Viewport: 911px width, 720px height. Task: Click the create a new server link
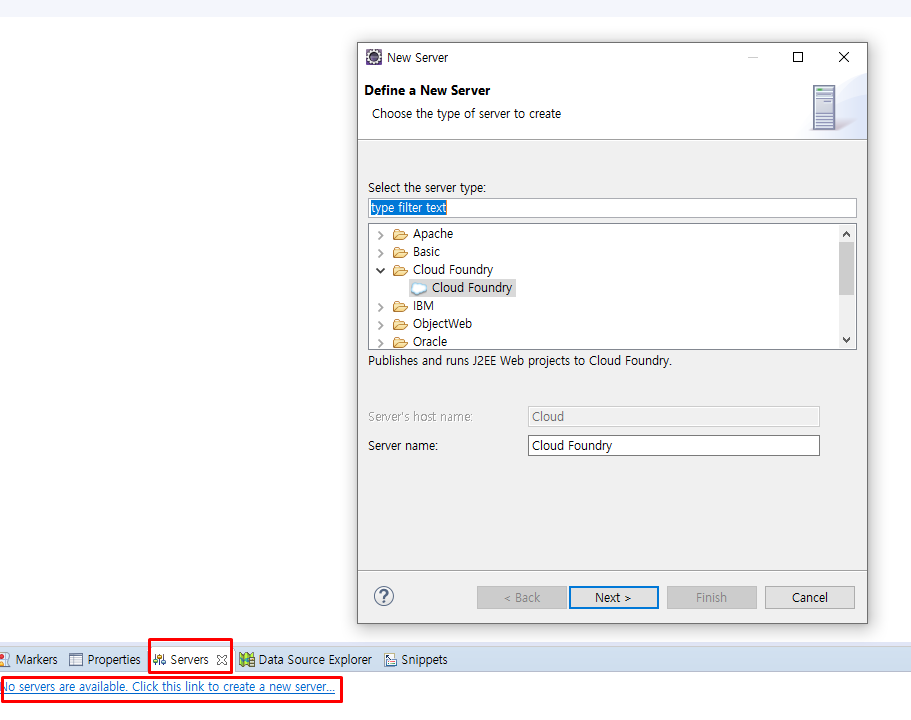(x=168, y=686)
